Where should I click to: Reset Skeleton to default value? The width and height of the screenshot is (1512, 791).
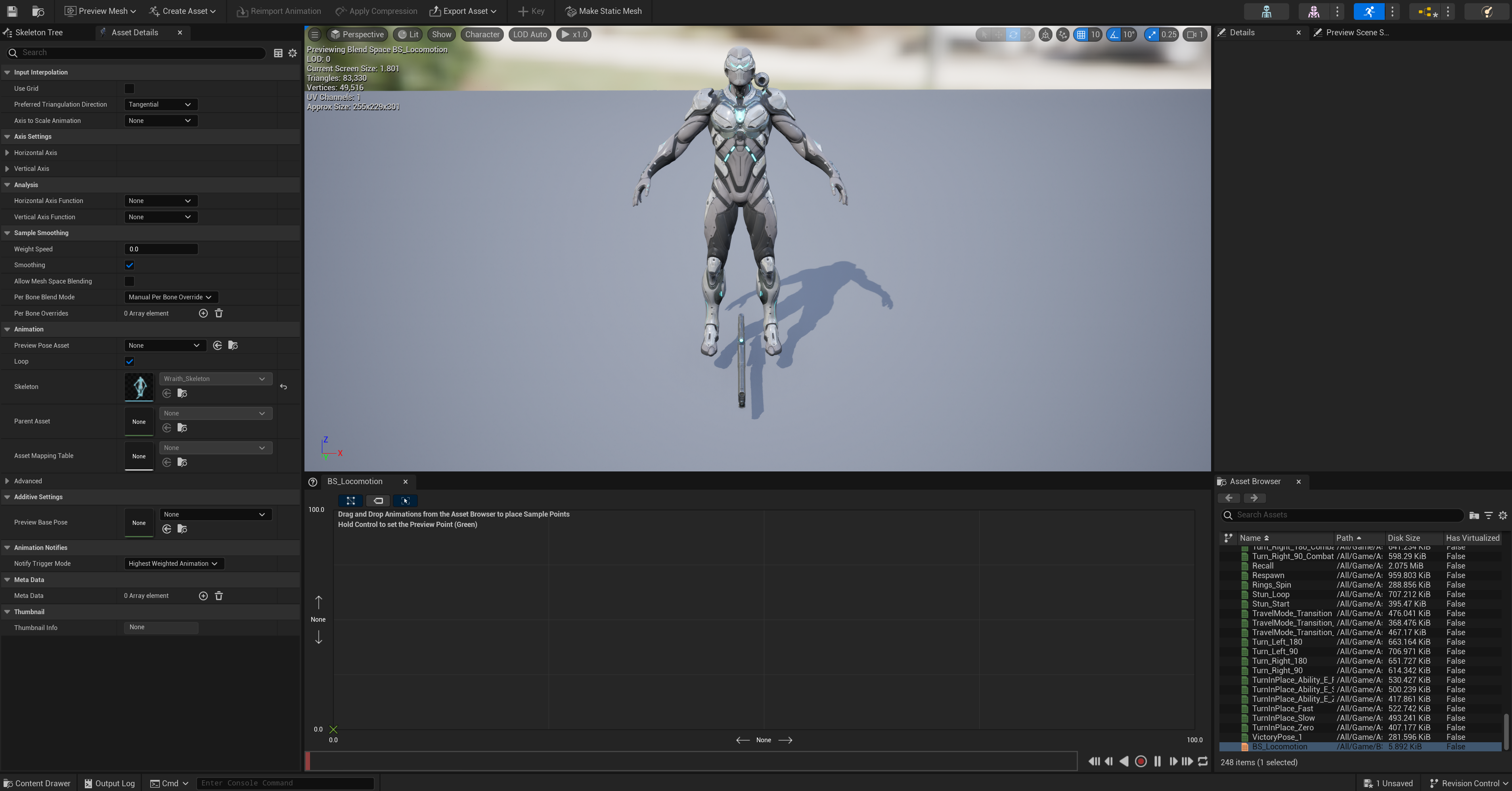[283, 387]
